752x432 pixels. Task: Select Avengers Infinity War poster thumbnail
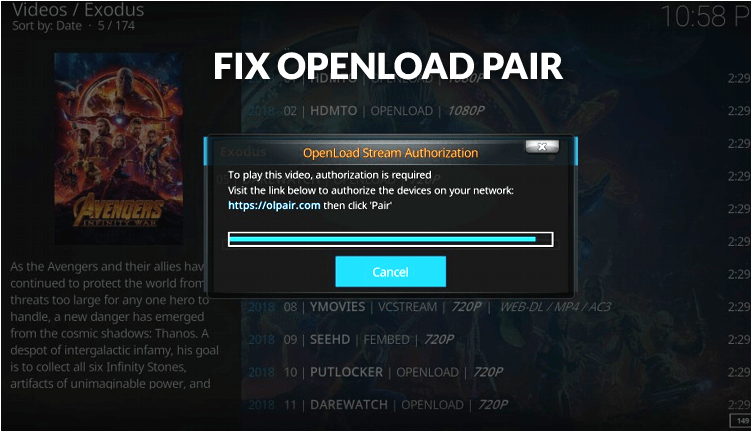pyautogui.click(x=118, y=149)
